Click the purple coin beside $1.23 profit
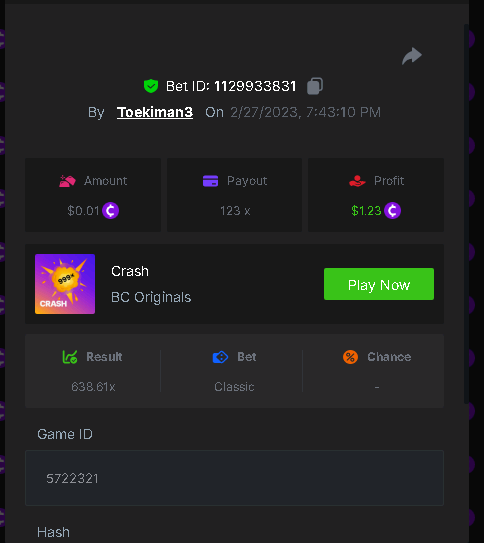This screenshot has width=484, height=543. click(x=393, y=210)
